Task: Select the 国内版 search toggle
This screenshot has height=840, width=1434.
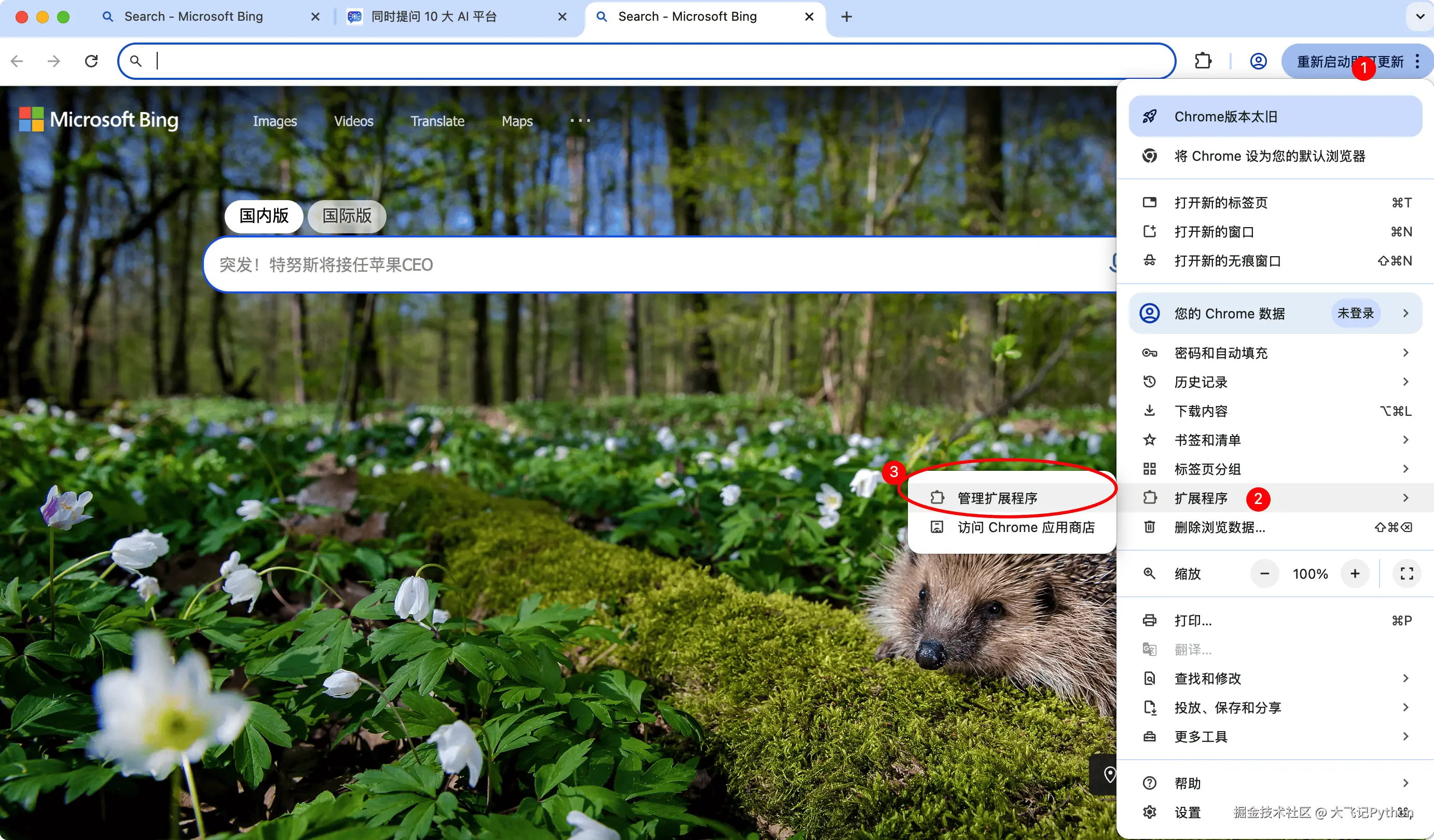Action: 264,216
